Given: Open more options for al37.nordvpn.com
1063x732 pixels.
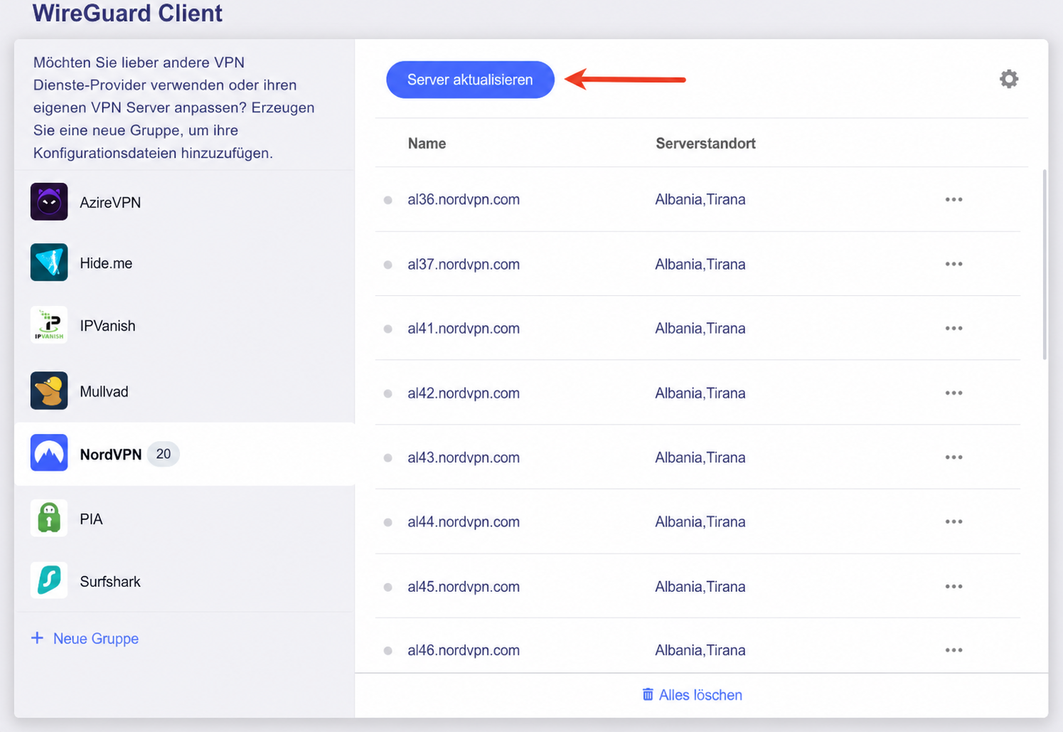Looking at the screenshot, I should pyautogui.click(x=954, y=264).
